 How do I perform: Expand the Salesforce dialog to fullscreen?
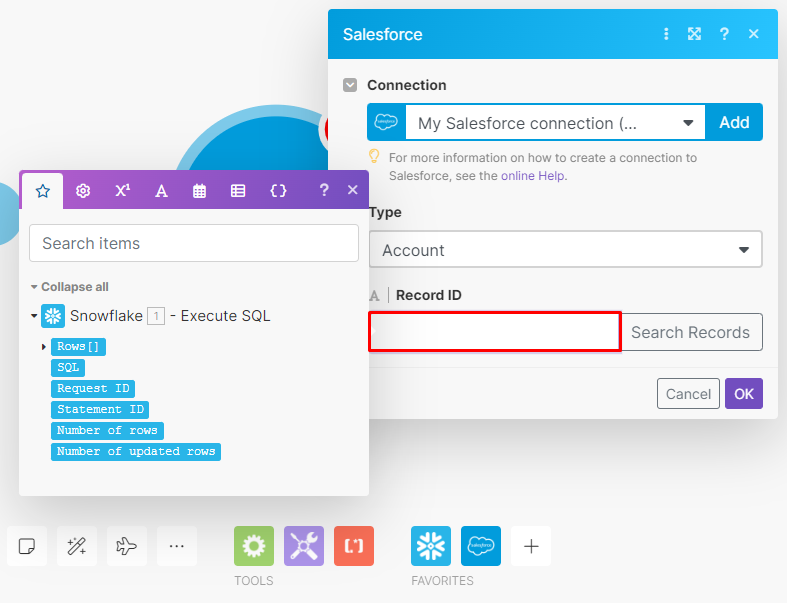tap(694, 34)
